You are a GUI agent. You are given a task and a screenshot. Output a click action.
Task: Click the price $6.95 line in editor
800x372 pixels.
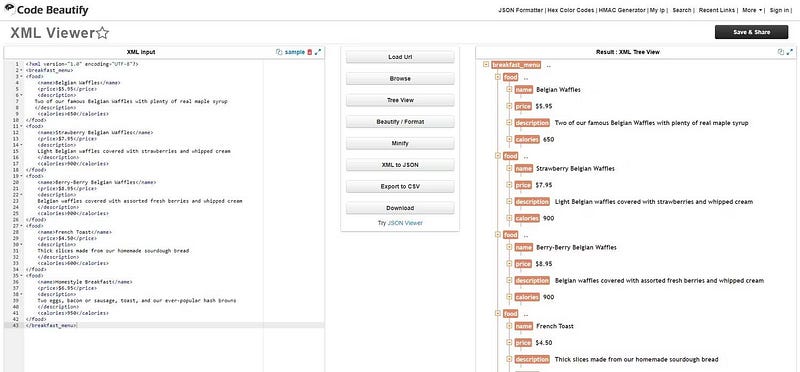67,288
